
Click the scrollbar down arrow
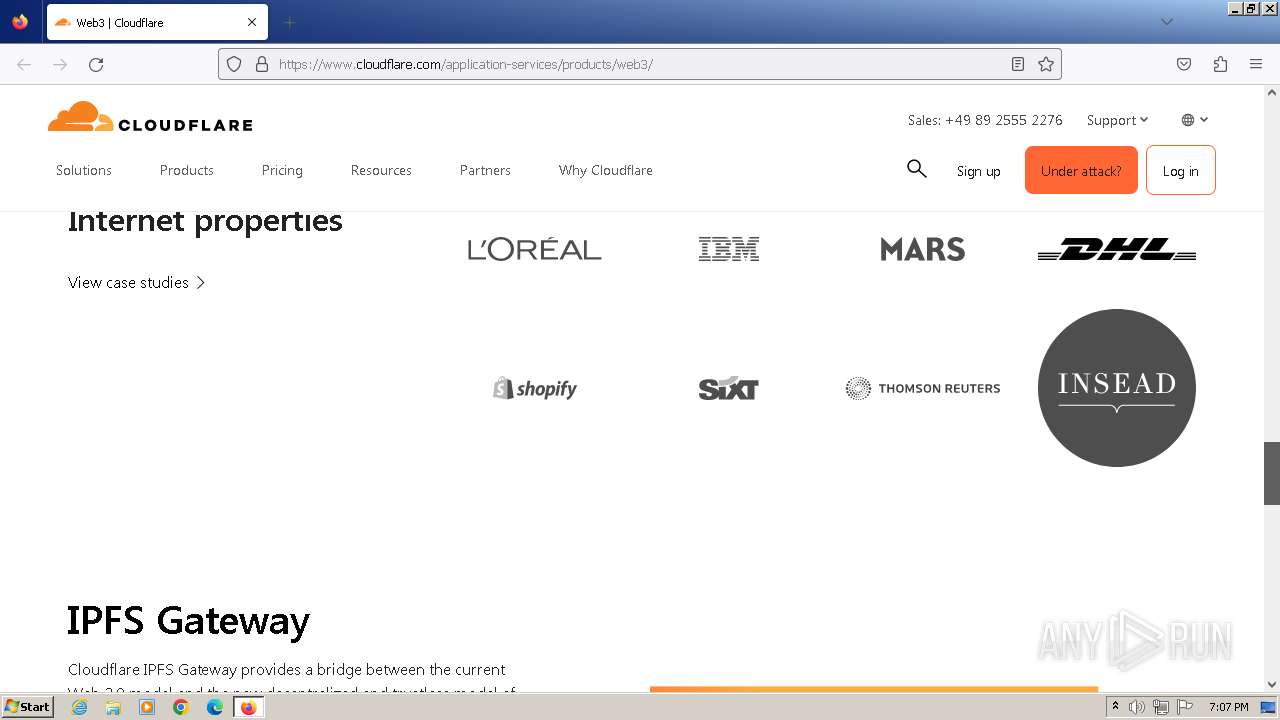[x=1271, y=684]
